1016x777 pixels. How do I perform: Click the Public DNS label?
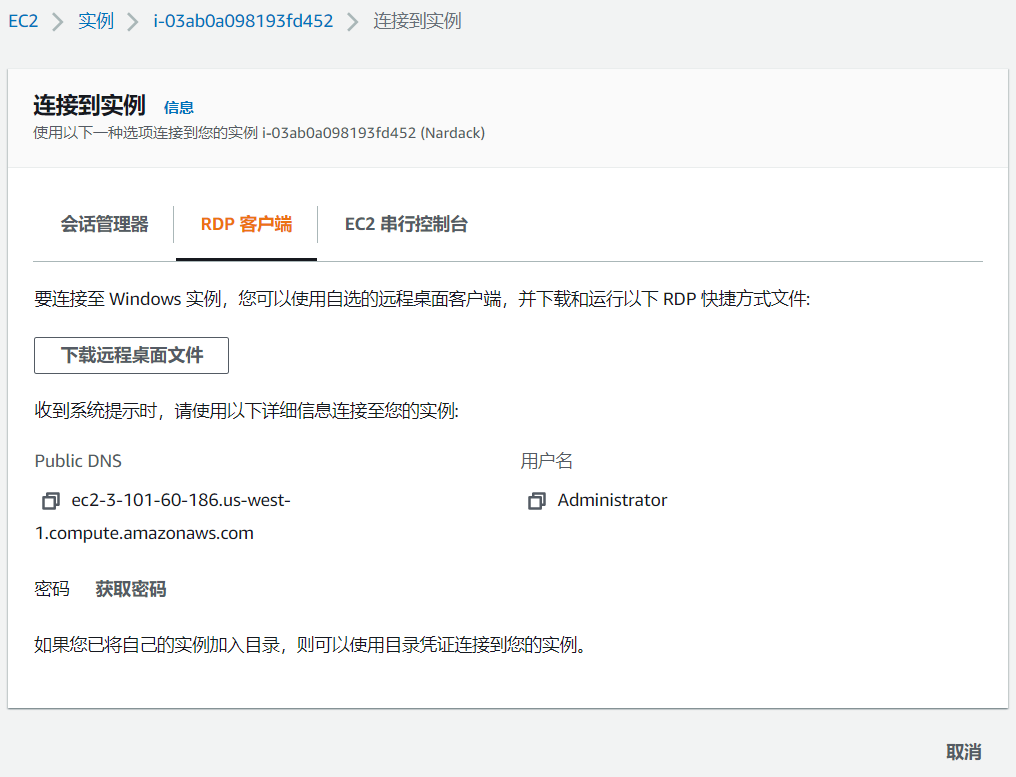(78, 461)
